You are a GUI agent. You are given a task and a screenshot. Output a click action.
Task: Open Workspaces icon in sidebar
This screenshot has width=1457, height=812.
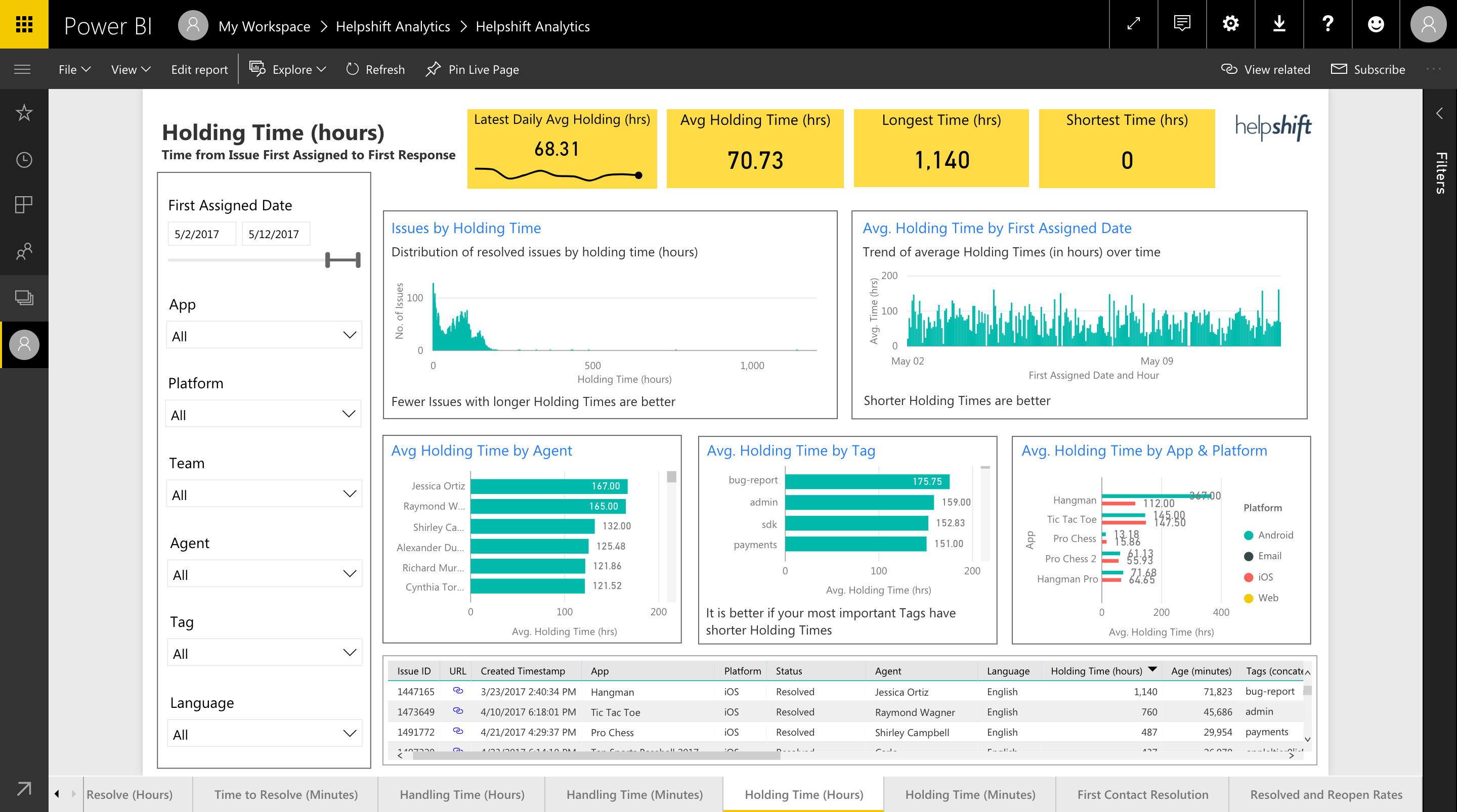24,297
